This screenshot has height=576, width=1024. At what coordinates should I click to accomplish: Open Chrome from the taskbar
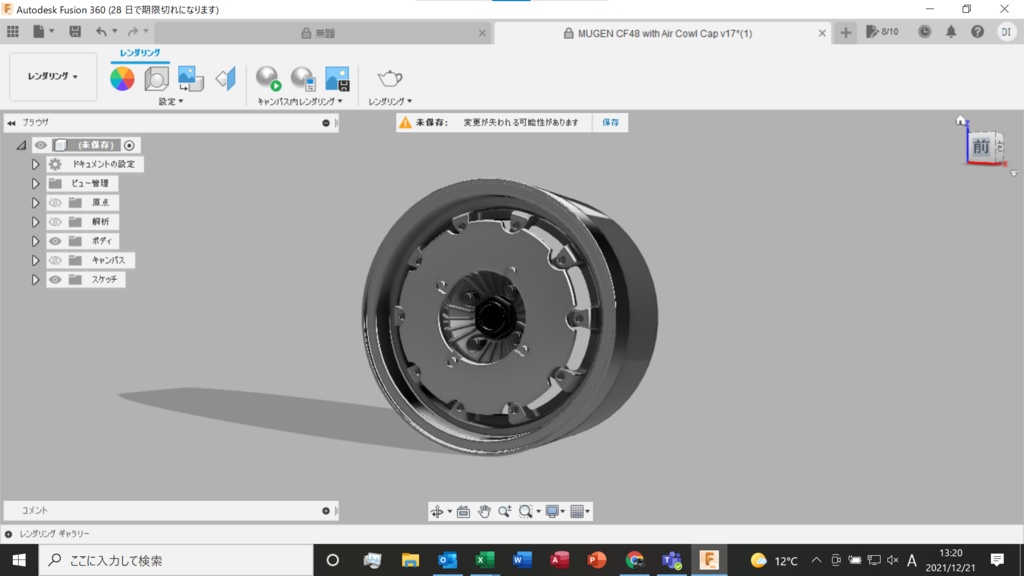(x=634, y=560)
